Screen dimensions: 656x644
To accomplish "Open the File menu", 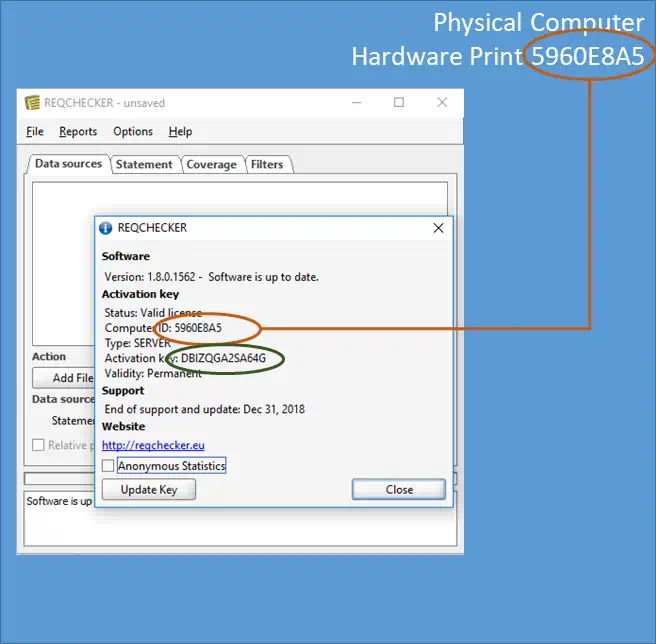I will tap(35, 132).
